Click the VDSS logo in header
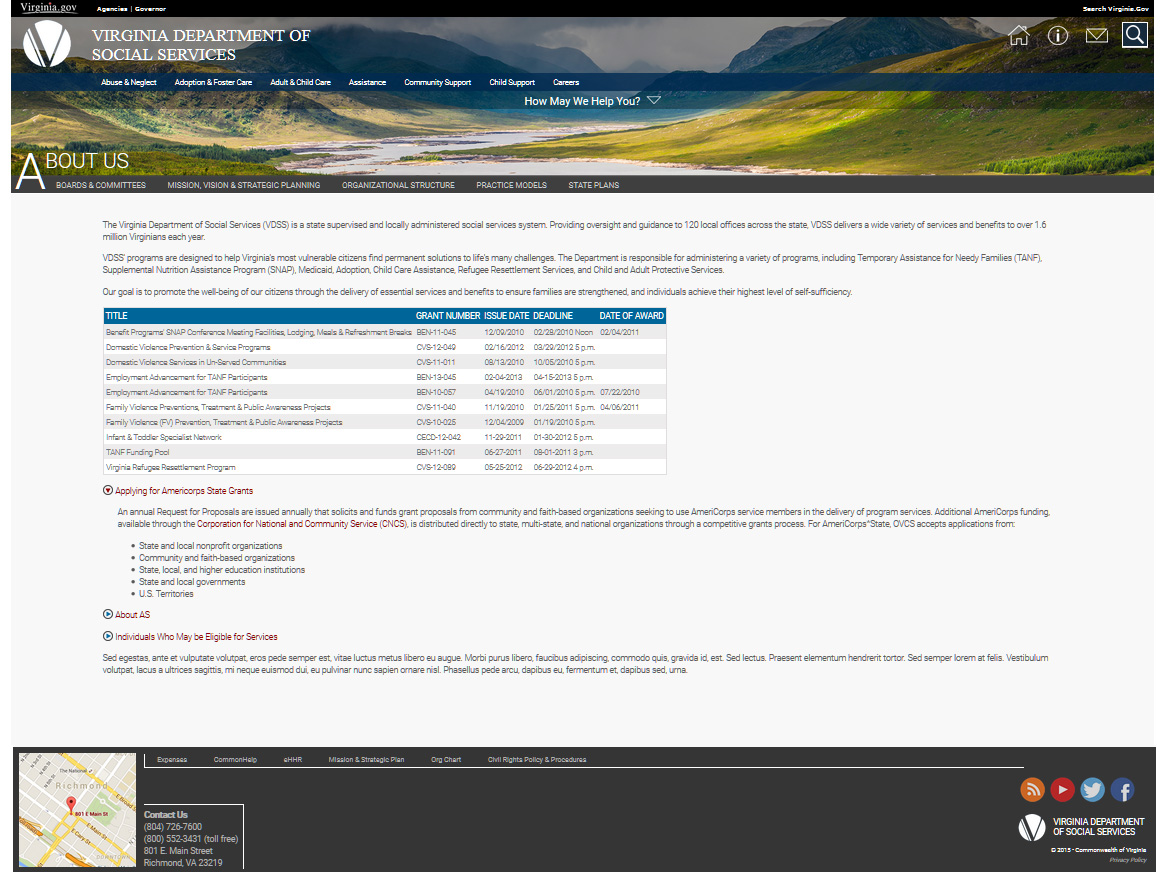The image size is (1161, 872). click(x=47, y=44)
